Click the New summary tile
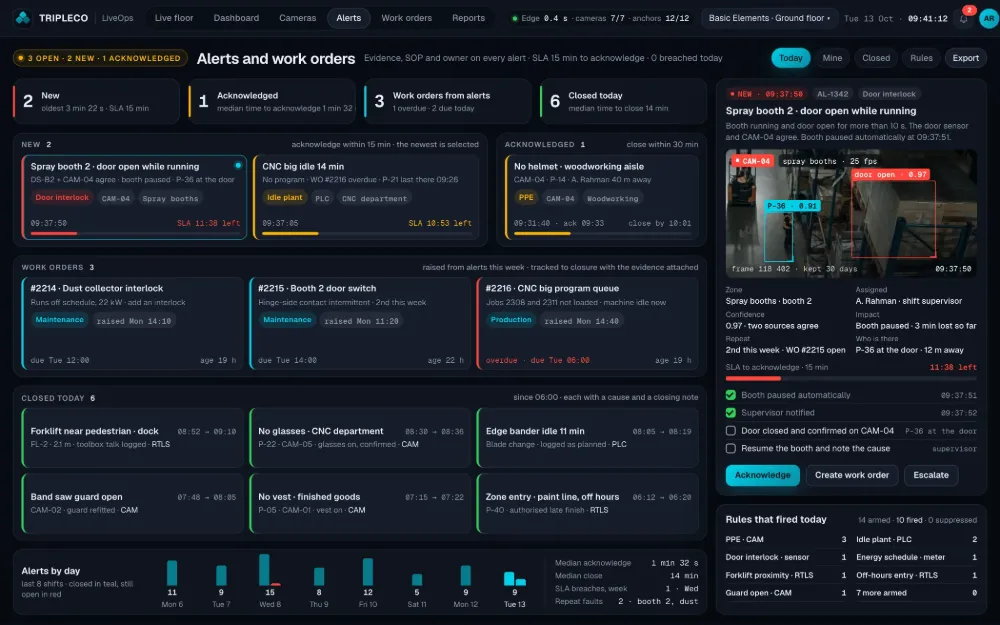The image size is (1000, 625). (x=96, y=101)
